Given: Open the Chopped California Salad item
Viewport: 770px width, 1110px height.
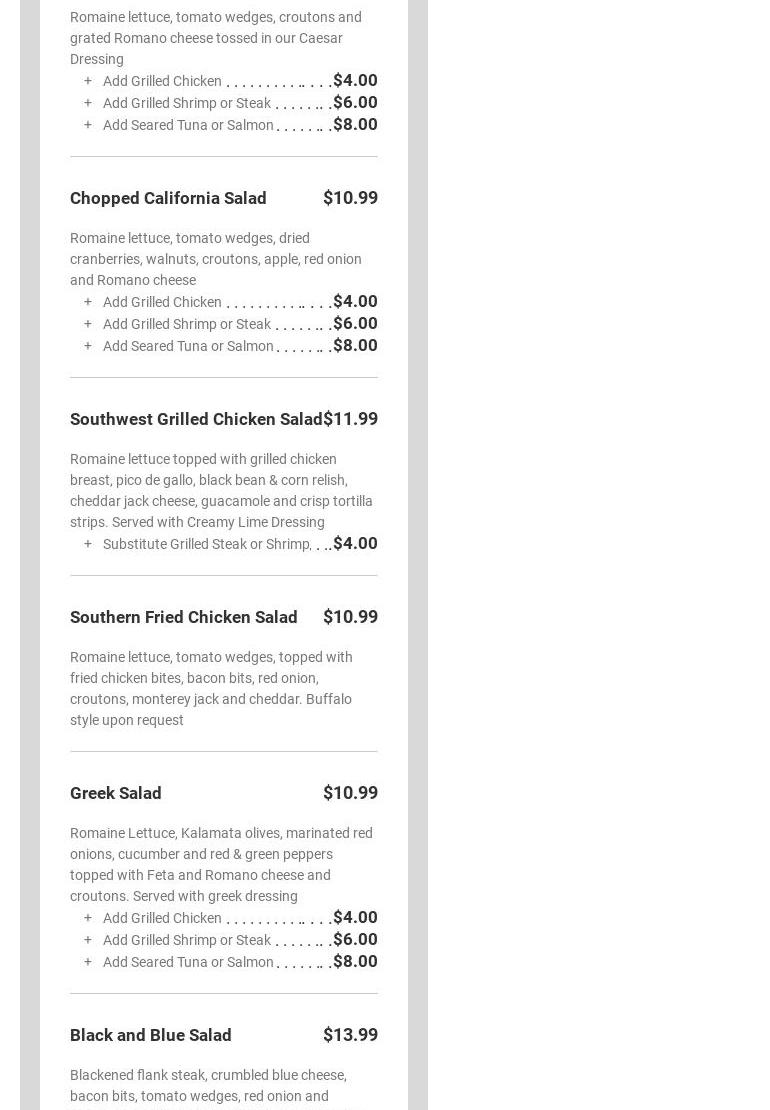Looking at the screenshot, I should point(168,198).
